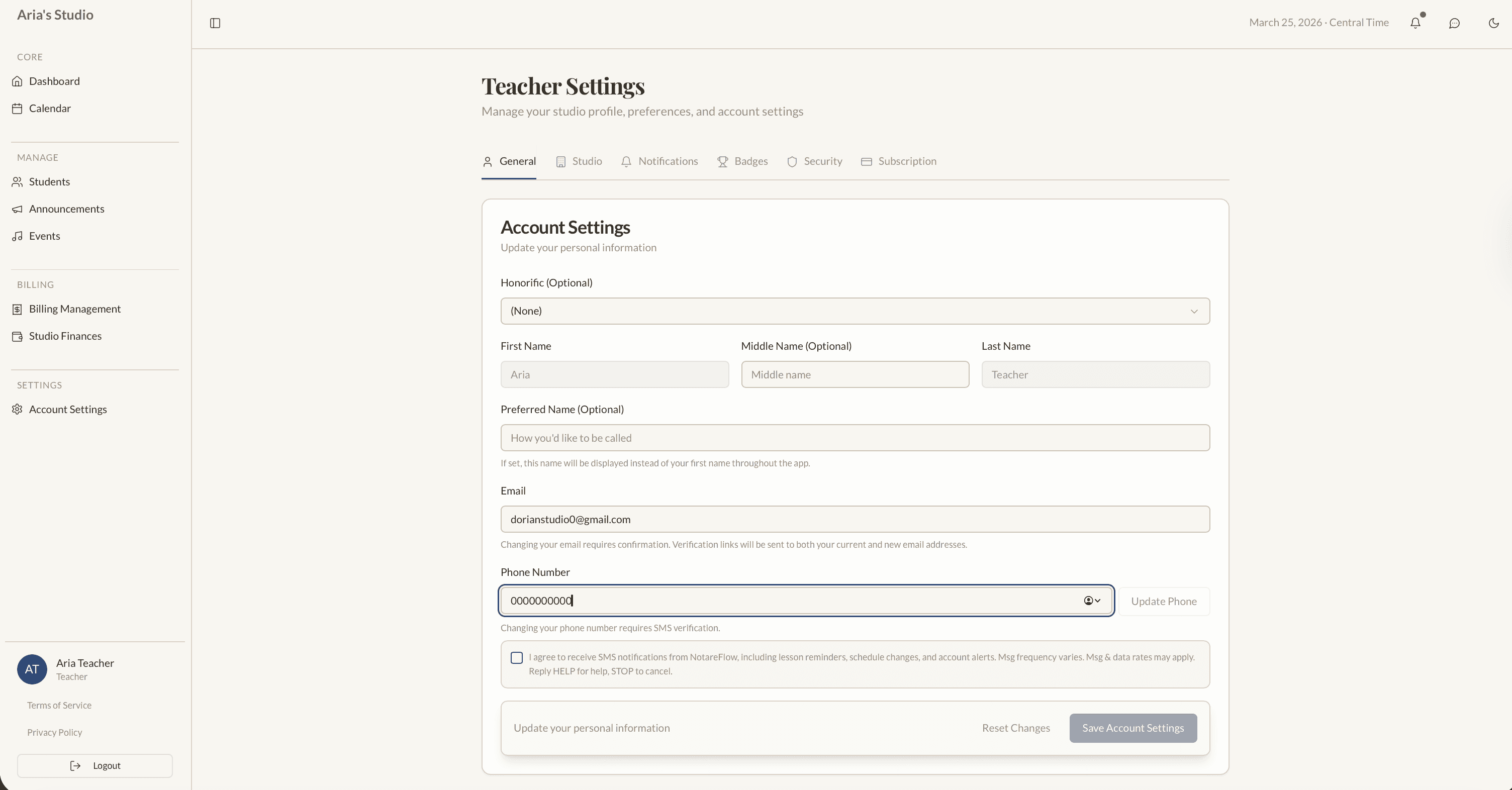
Task: Click Save Account Settings button
Action: [x=1132, y=728]
